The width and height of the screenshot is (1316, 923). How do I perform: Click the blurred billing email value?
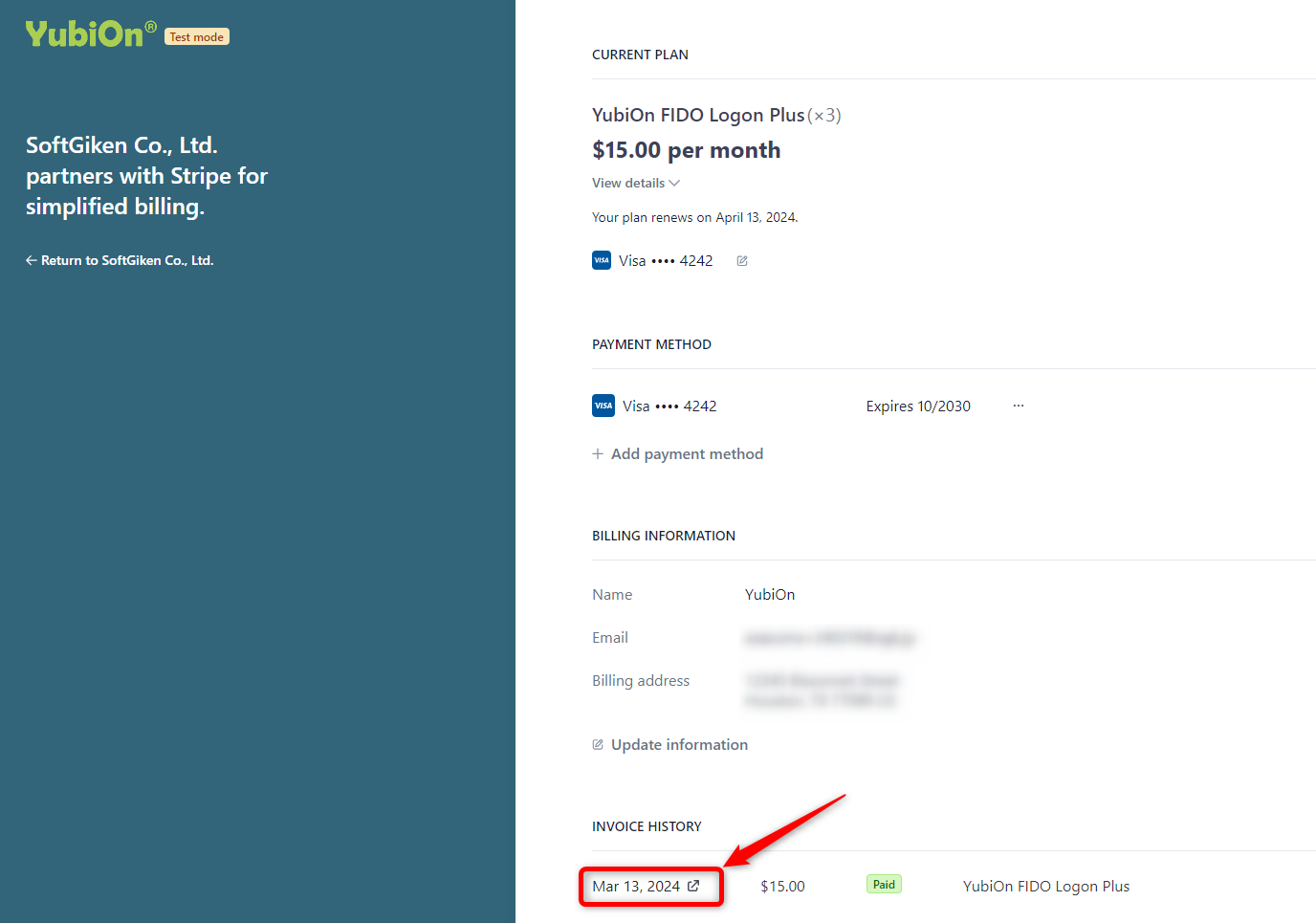click(x=829, y=638)
